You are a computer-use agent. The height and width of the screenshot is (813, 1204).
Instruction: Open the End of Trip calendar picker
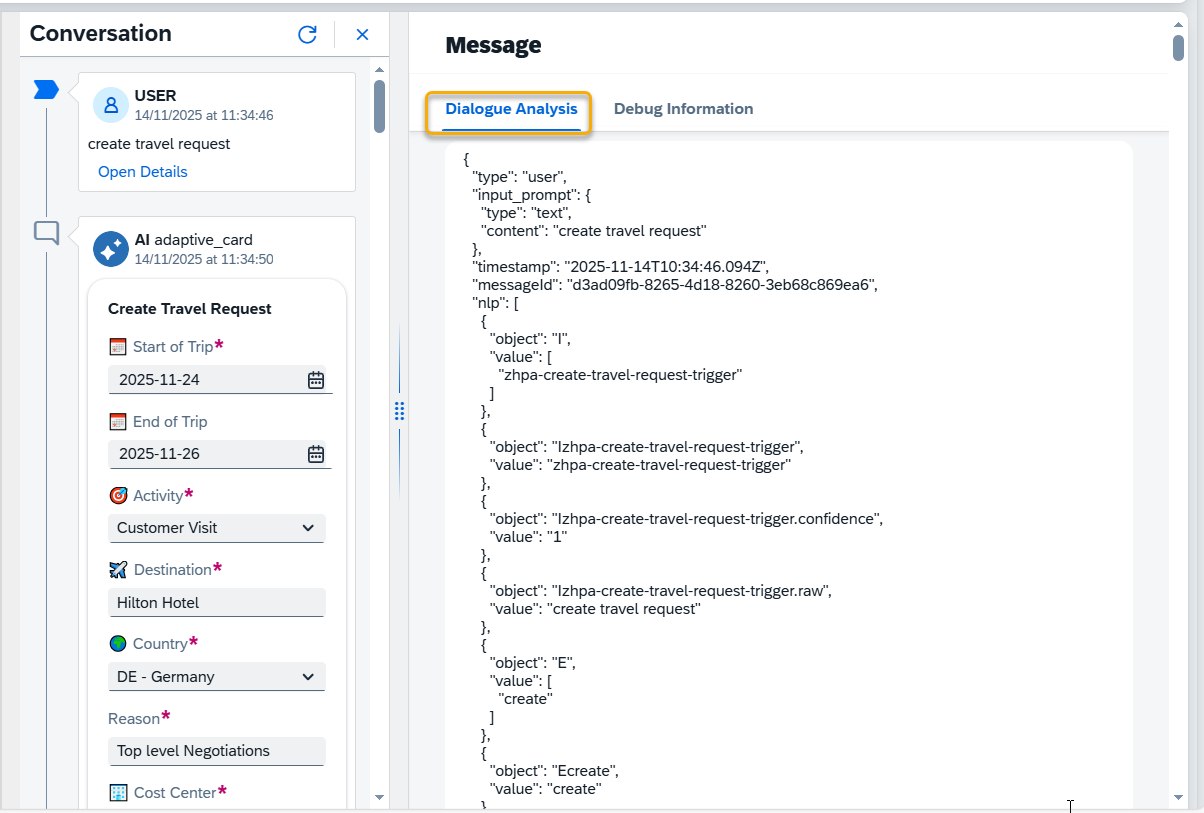point(316,454)
